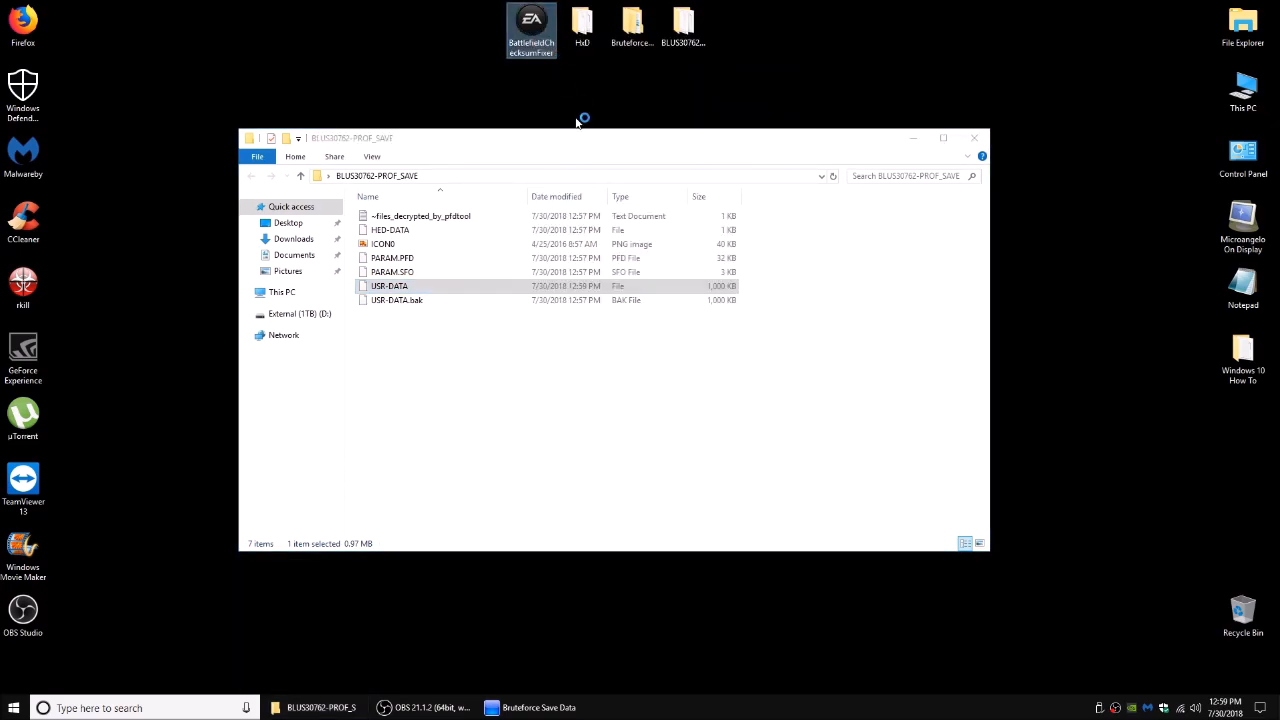Select the uTorrent desktop icon
The image size is (1280, 720).
[23, 420]
